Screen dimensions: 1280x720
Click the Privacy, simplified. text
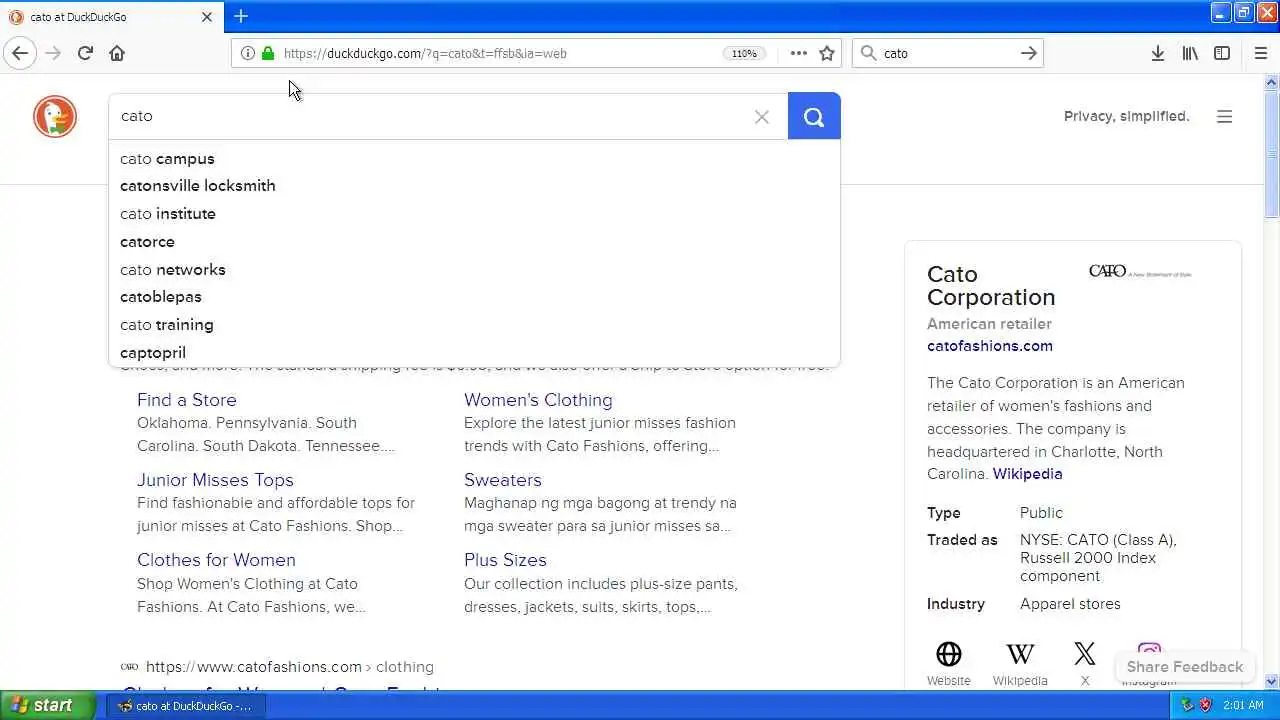tap(1127, 116)
